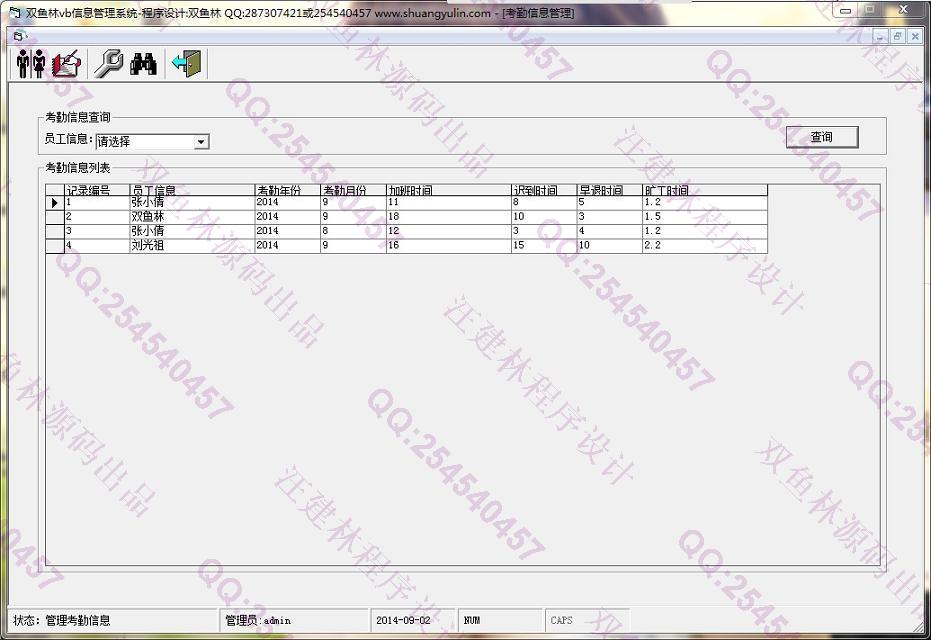This screenshot has width=931, height=640.
Task: Select the row selector arrow for record 1
Action: 55,203
